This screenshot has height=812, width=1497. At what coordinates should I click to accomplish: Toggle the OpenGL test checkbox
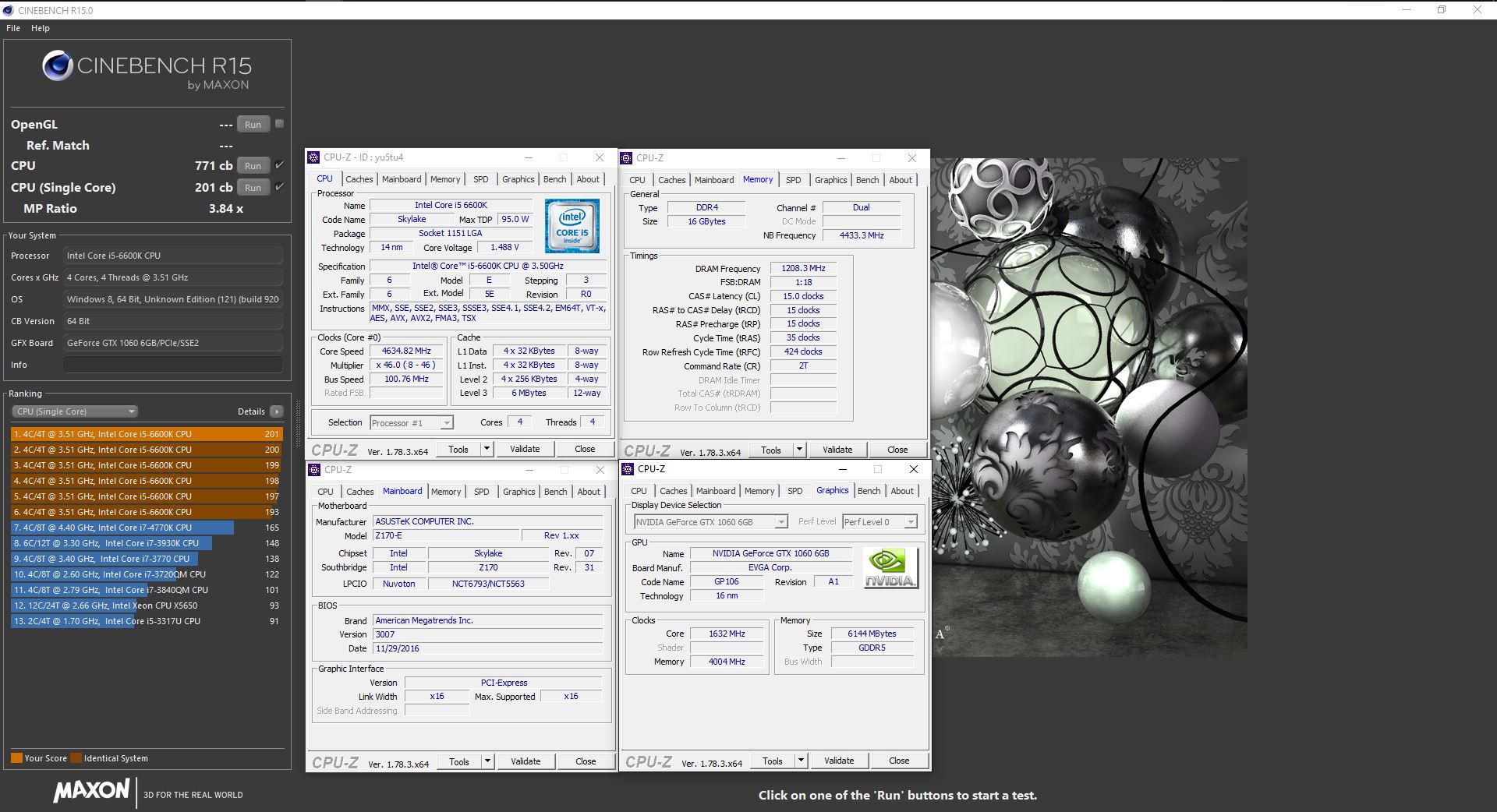(279, 124)
